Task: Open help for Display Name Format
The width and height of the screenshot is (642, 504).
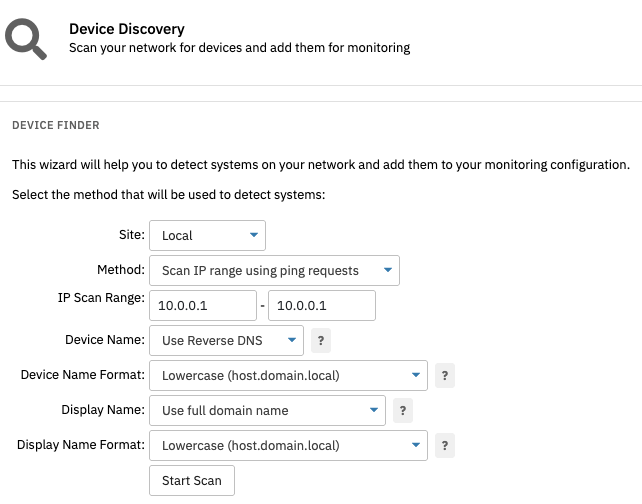Action: click(445, 445)
